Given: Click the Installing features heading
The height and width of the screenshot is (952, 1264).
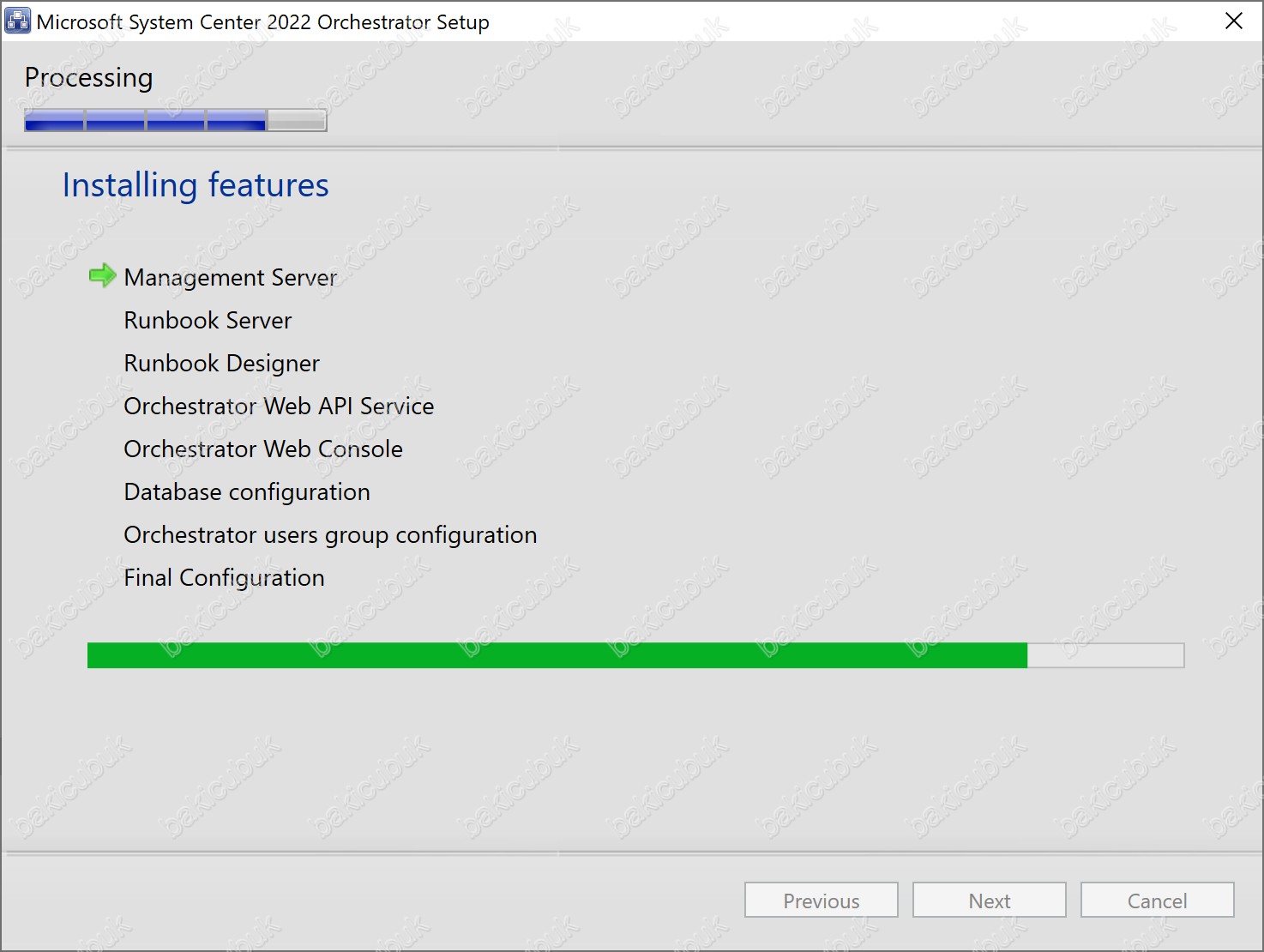Looking at the screenshot, I should click(196, 185).
